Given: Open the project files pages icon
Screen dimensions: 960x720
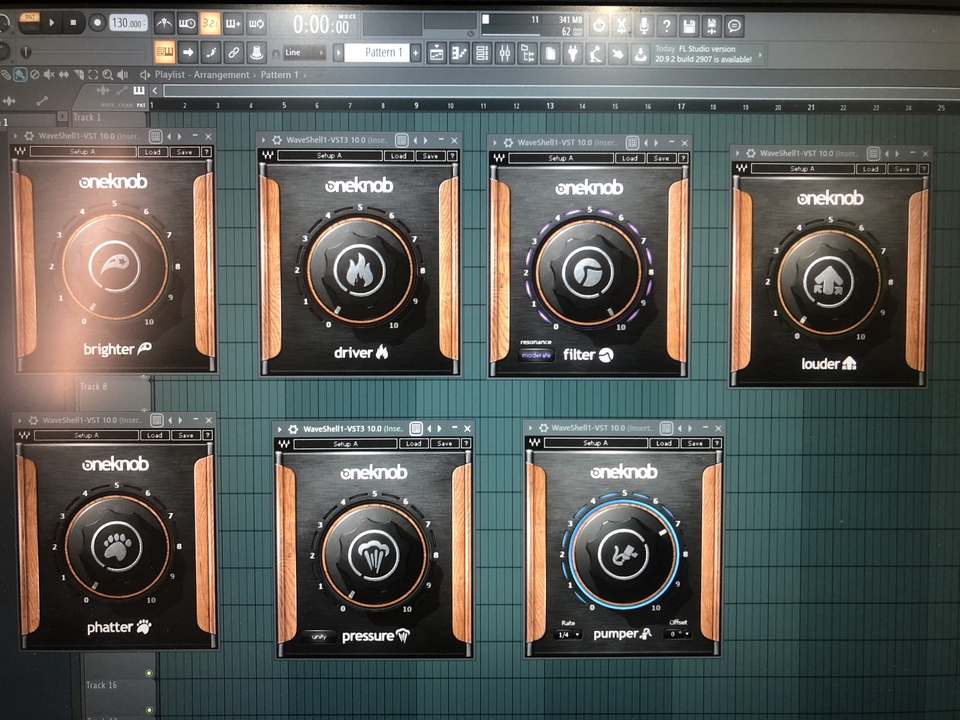Looking at the screenshot, I should [550, 53].
